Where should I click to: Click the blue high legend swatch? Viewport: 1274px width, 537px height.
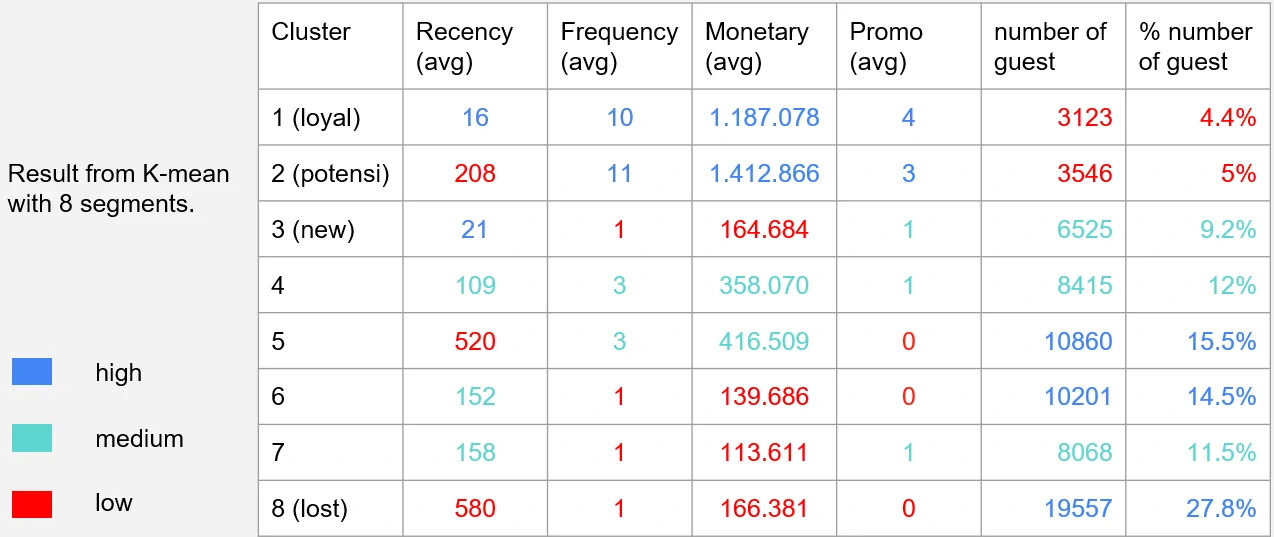[x=31, y=372]
